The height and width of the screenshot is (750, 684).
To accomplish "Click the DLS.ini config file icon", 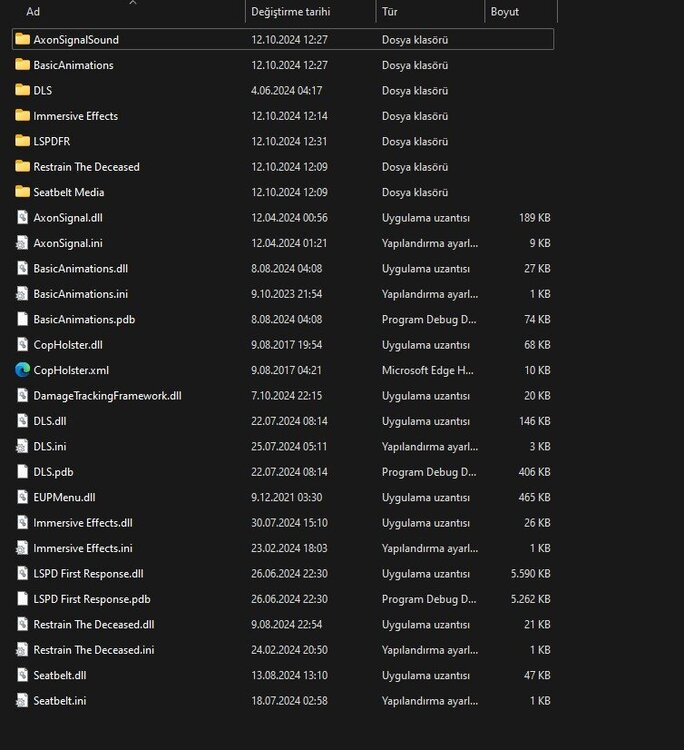I will point(22,446).
